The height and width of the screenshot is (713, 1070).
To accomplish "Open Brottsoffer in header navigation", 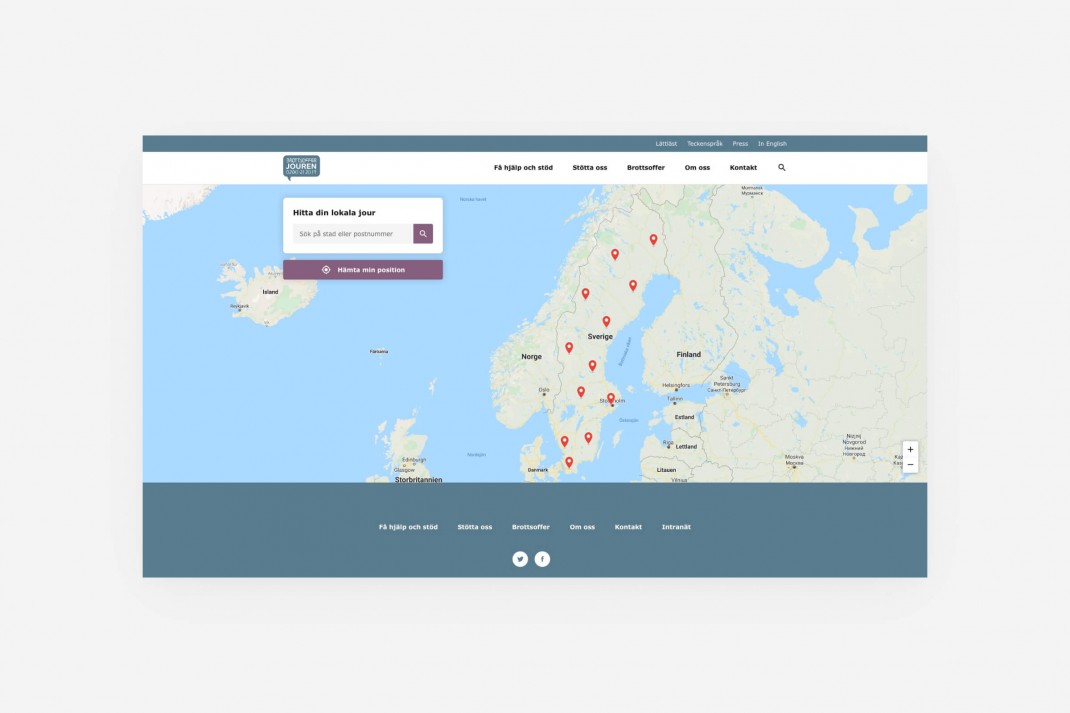I will tap(646, 167).
